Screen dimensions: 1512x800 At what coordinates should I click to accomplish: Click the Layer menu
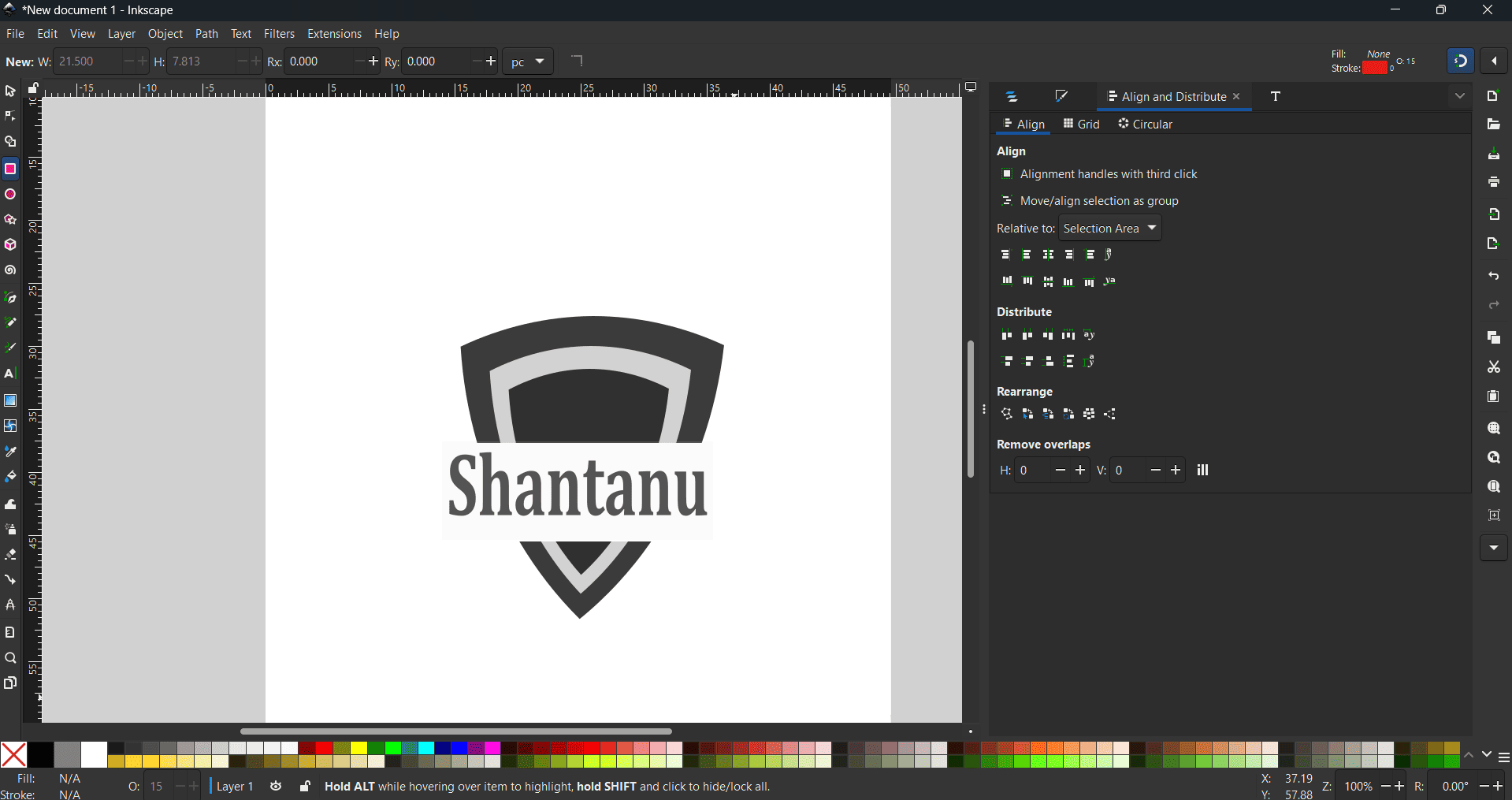point(121,34)
